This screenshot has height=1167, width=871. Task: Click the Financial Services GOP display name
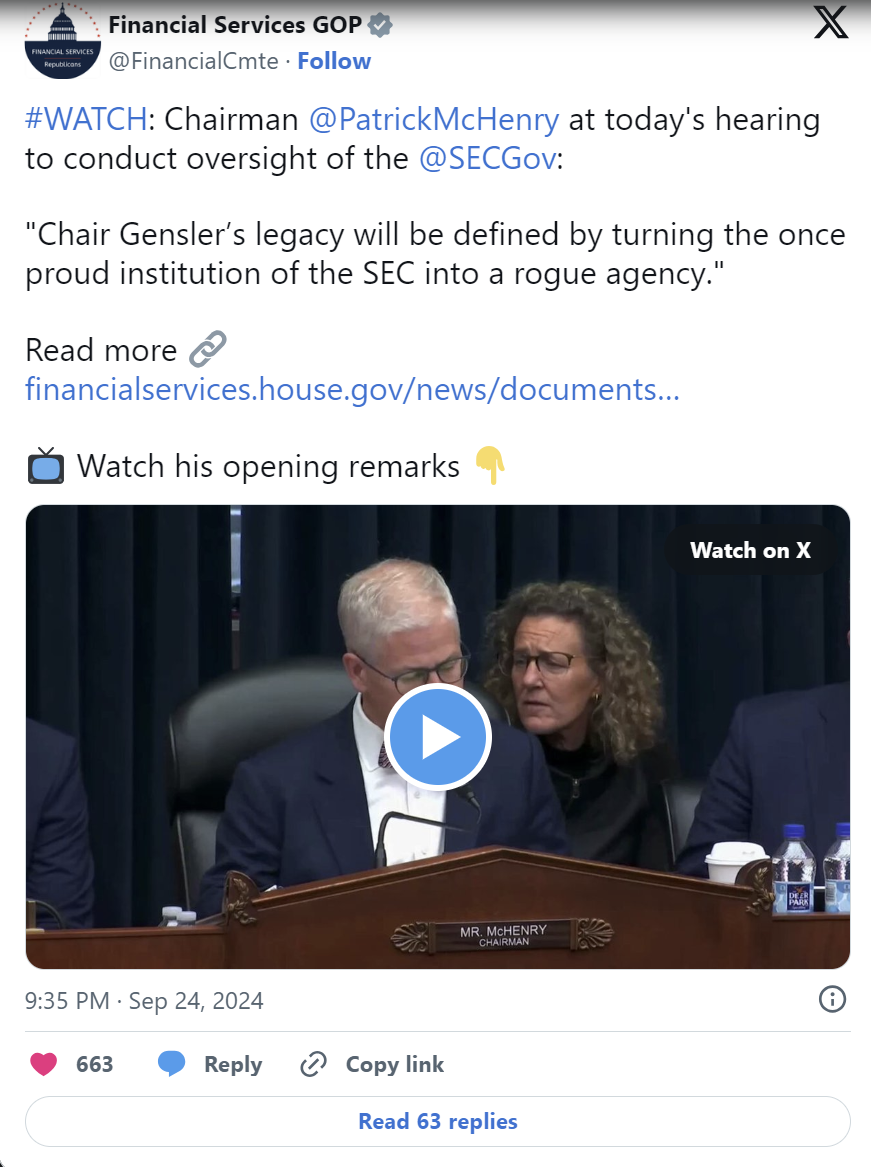click(235, 25)
